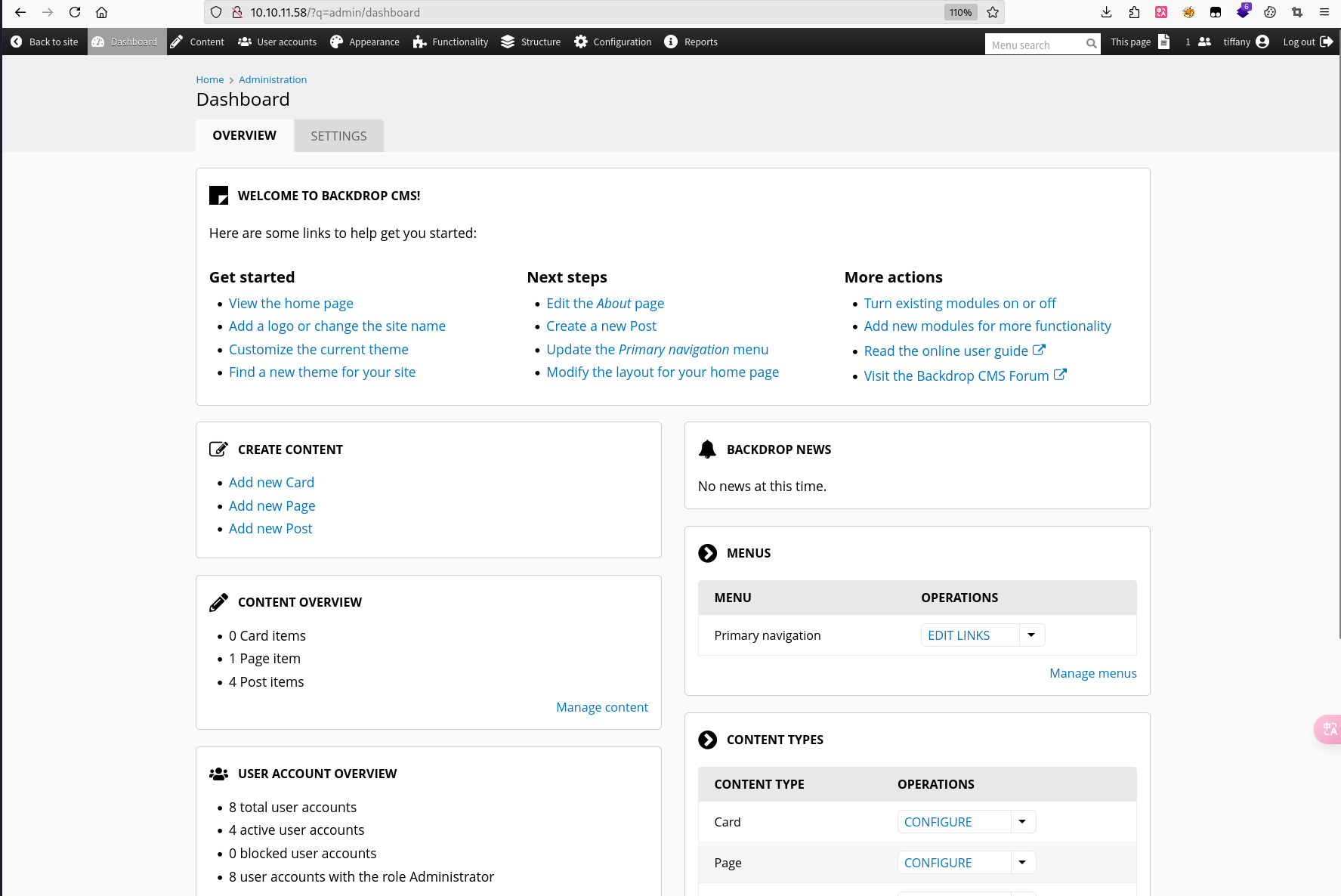Click the Add new Post link
Screen dimensions: 1341x896
(x=270, y=528)
